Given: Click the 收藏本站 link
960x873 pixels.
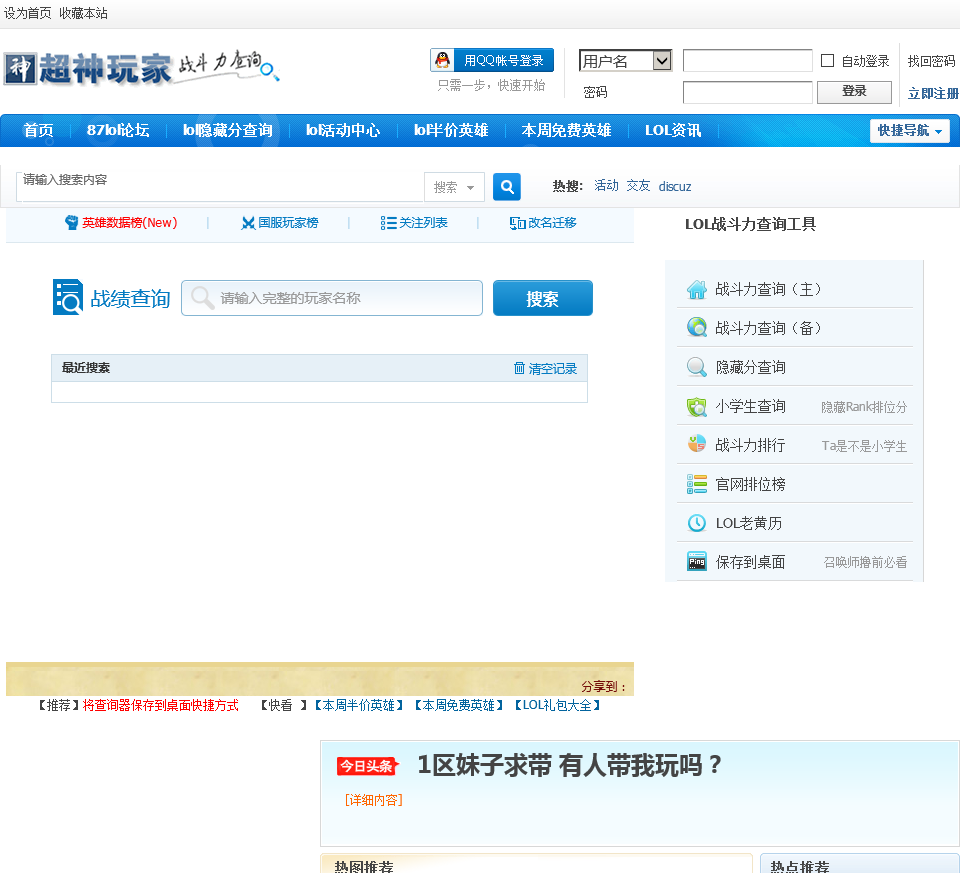Looking at the screenshot, I should (x=83, y=13).
